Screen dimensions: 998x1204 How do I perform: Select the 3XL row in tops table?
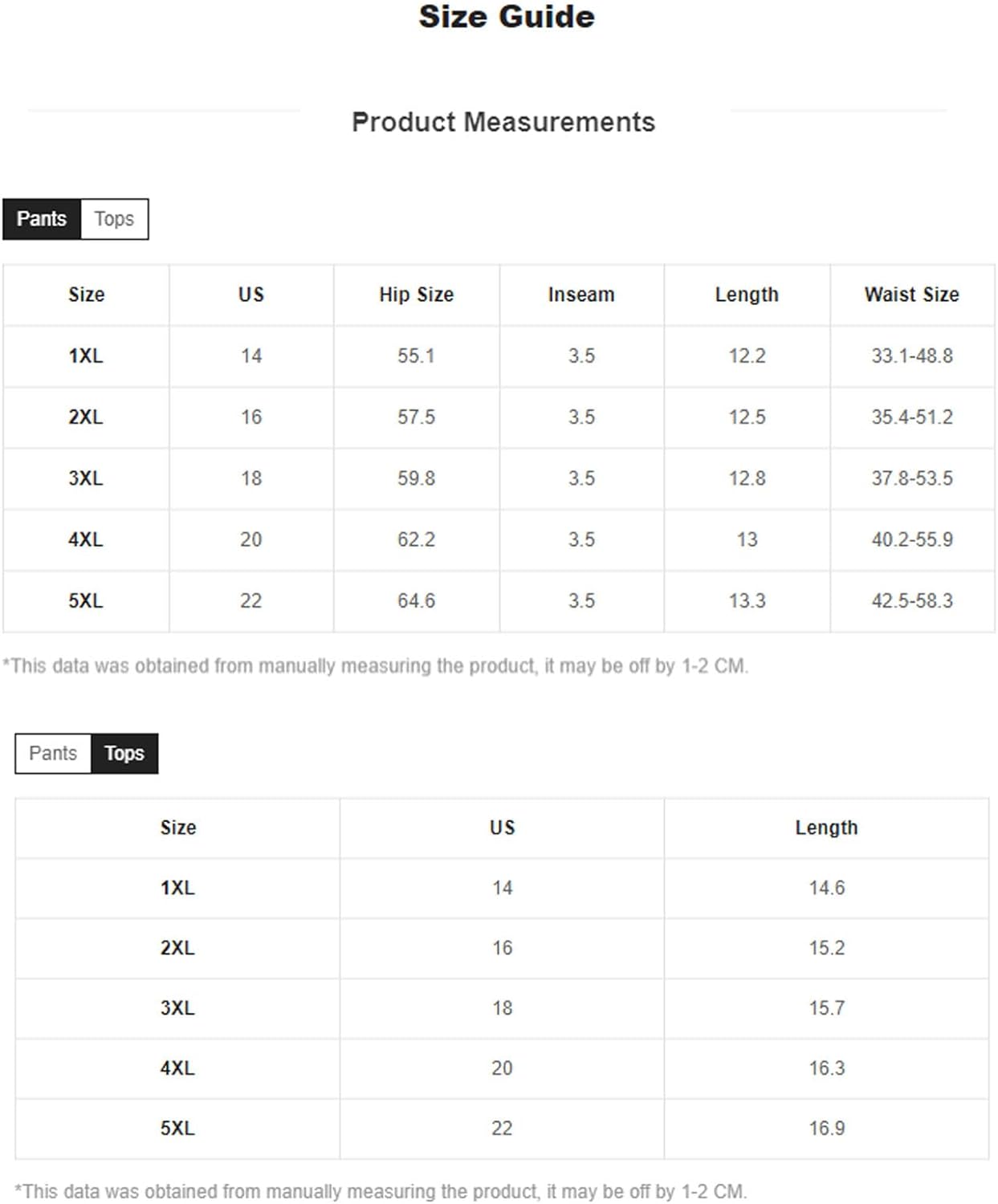(x=502, y=1008)
